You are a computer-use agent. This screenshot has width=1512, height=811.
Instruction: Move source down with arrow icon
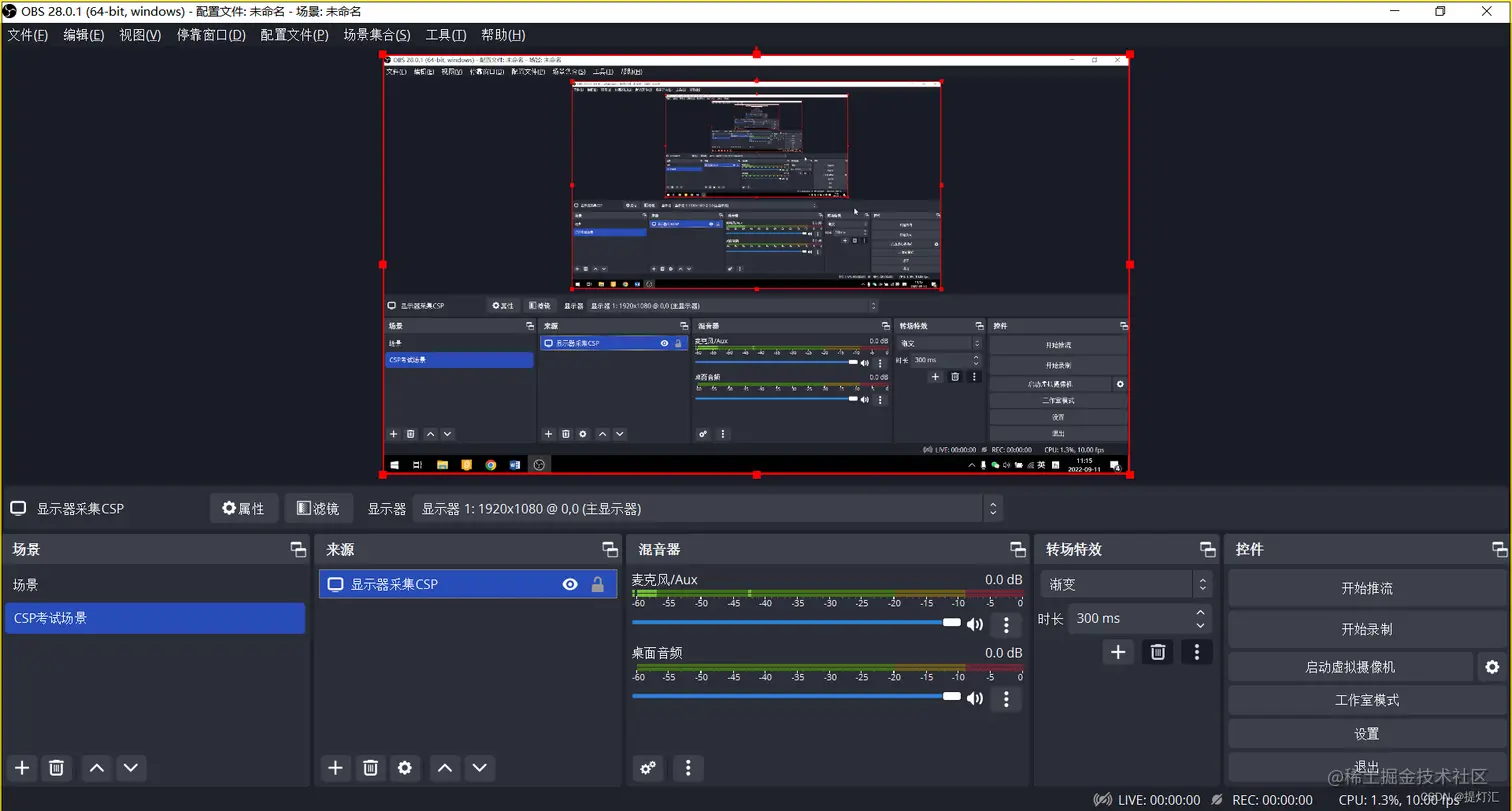point(480,768)
